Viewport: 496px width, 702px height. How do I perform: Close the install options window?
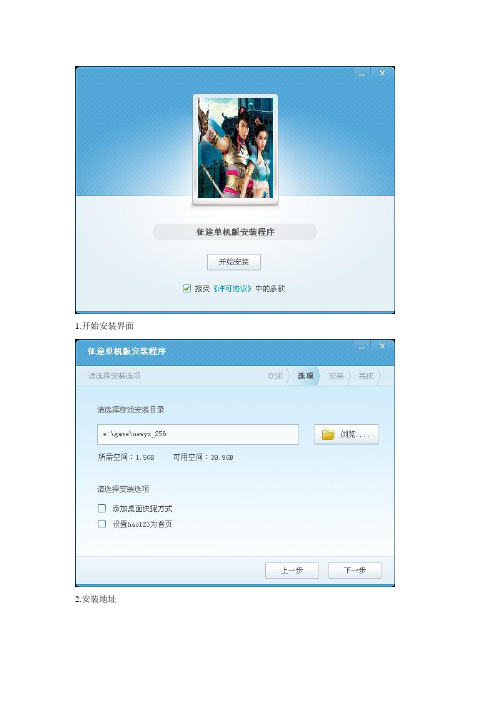[x=382, y=347]
